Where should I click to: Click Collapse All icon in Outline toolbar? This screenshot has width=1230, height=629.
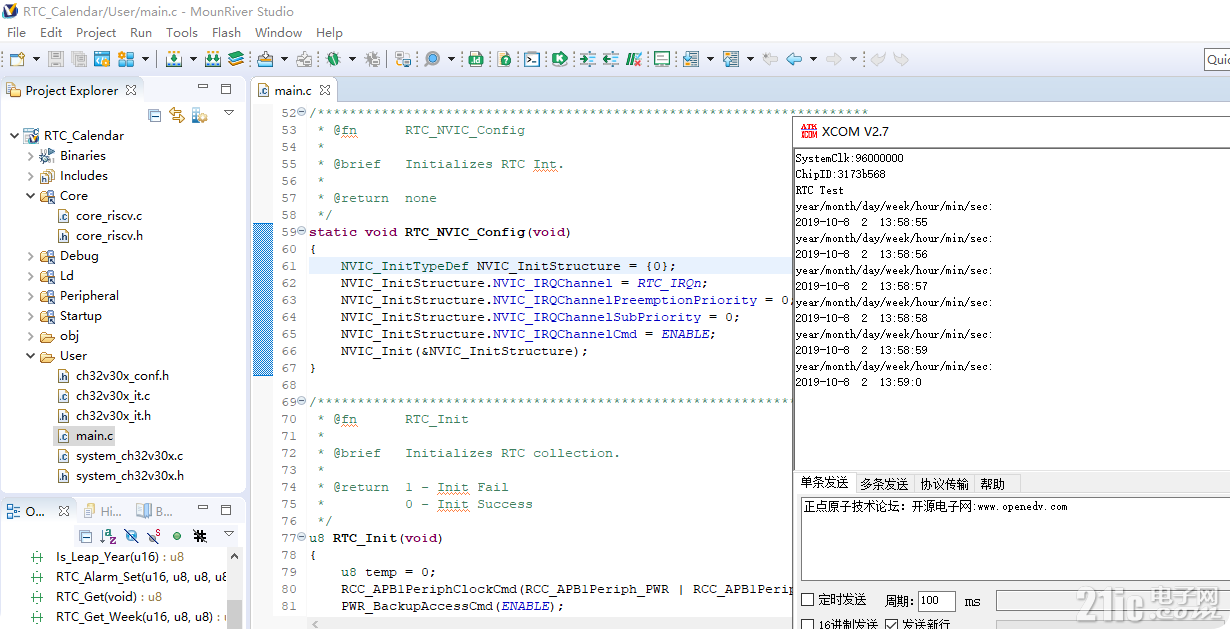point(86,536)
